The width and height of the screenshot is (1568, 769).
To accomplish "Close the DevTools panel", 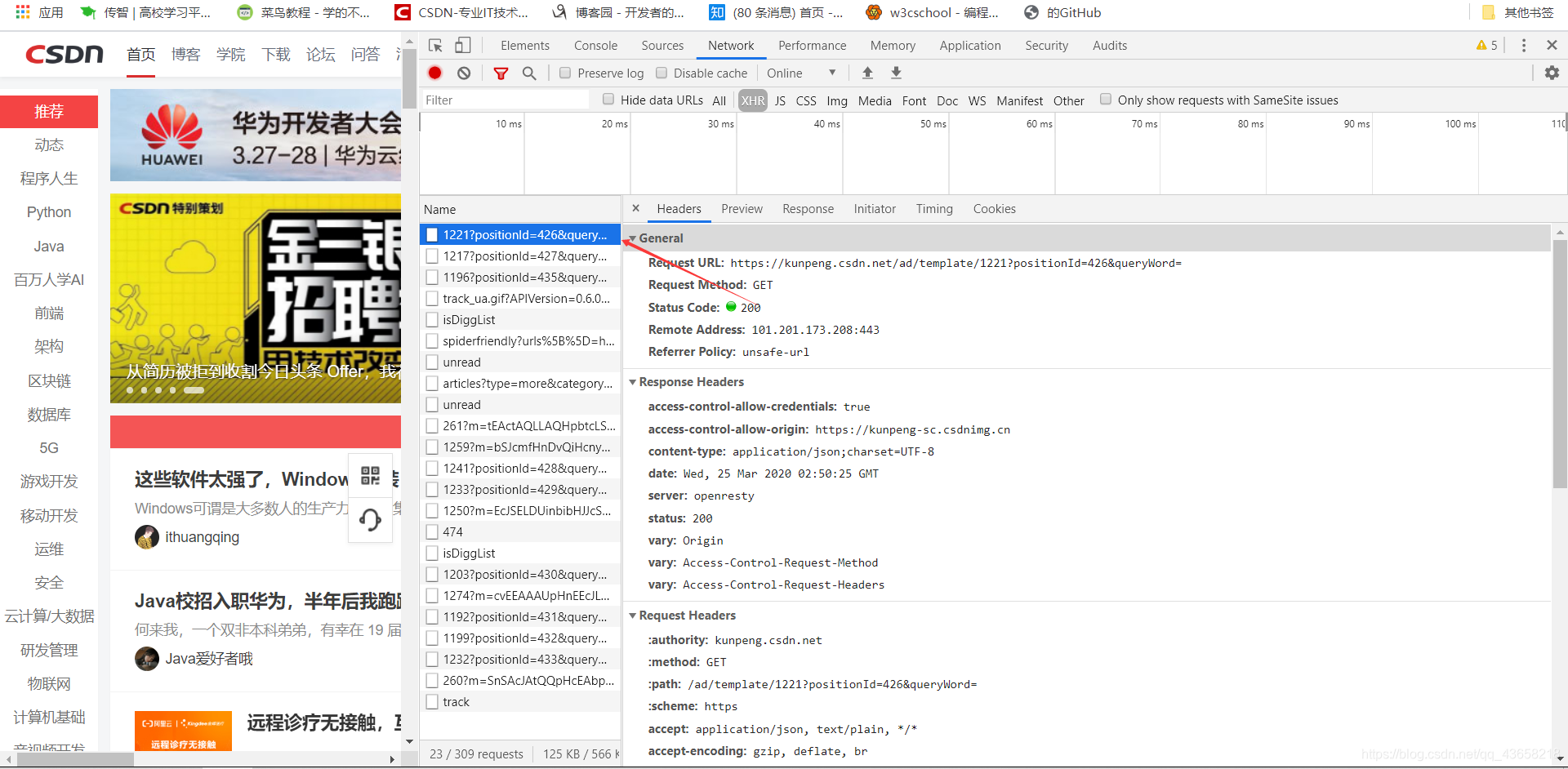I will (x=1552, y=46).
